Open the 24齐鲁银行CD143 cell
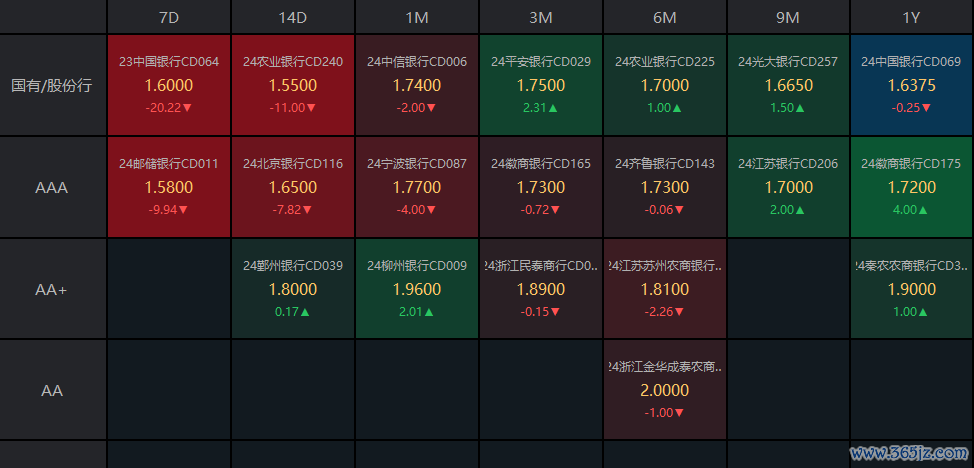This screenshot has width=974, height=468. point(665,187)
